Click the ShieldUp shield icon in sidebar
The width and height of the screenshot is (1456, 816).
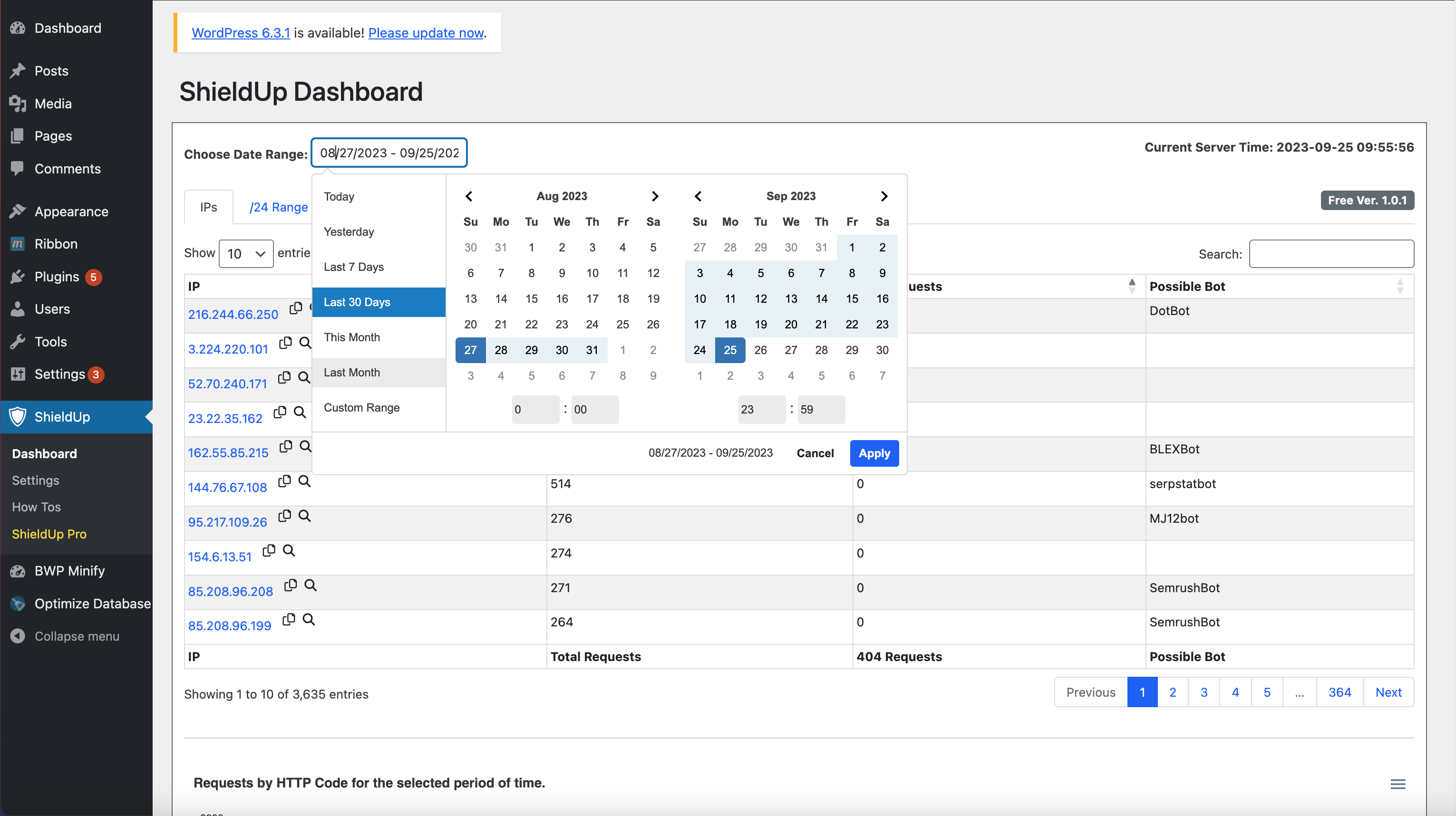18,417
